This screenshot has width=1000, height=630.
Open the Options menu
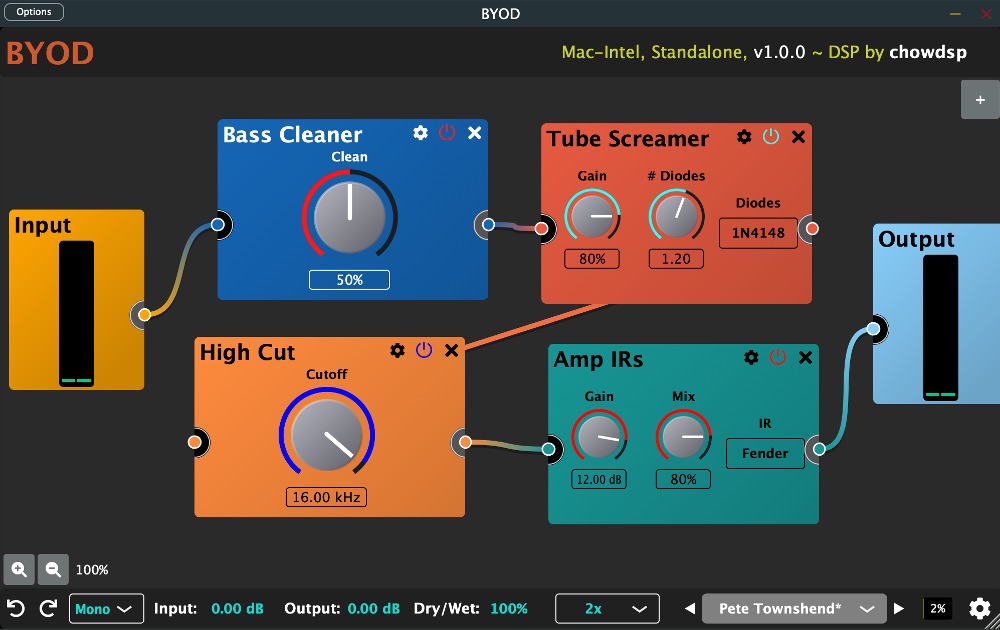(x=34, y=12)
